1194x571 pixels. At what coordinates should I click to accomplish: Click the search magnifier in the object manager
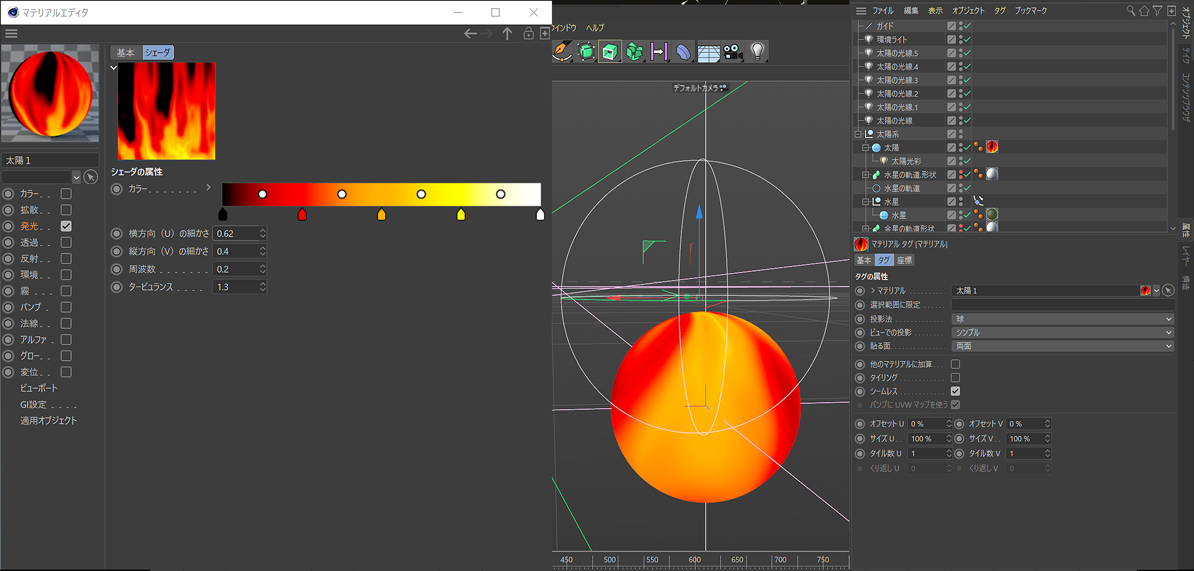(1131, 10)
